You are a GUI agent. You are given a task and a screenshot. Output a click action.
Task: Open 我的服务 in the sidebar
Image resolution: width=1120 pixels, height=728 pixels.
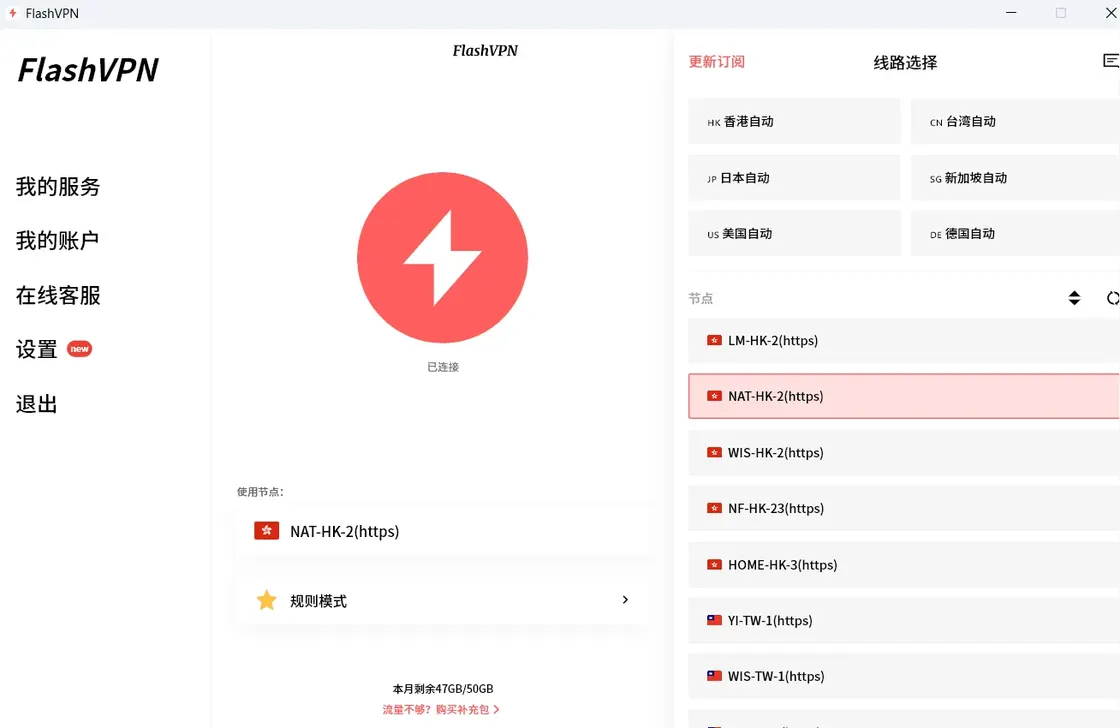[58, 186]
